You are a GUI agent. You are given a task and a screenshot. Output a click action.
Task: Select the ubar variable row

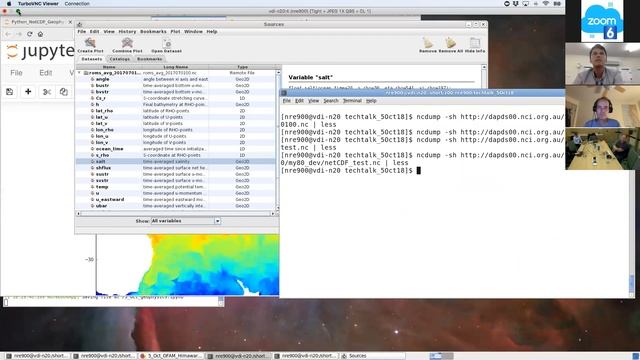pyautogui.click(x=176, y=206)
